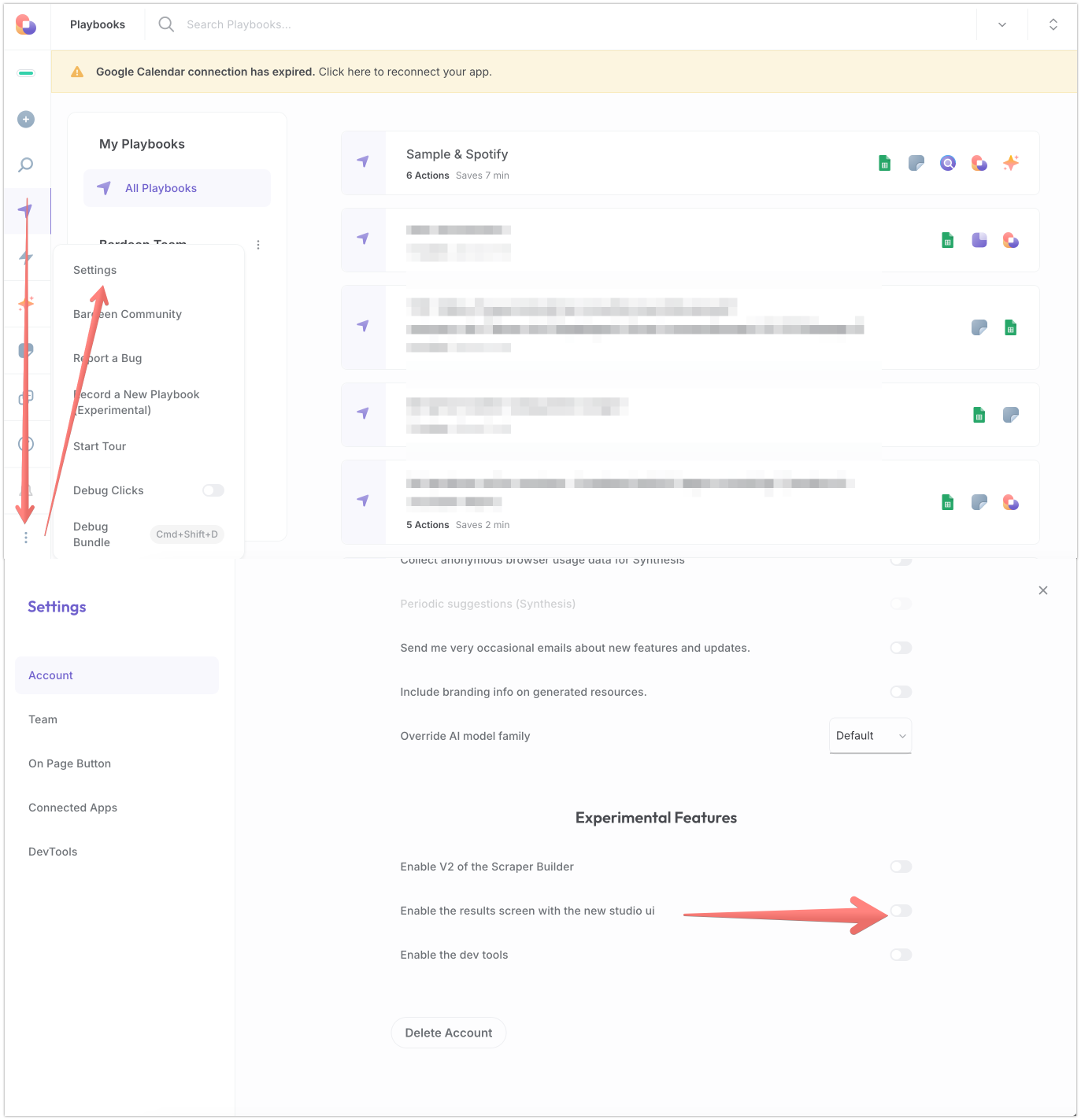Click the Search Playbooks input field

click(239, 24)
